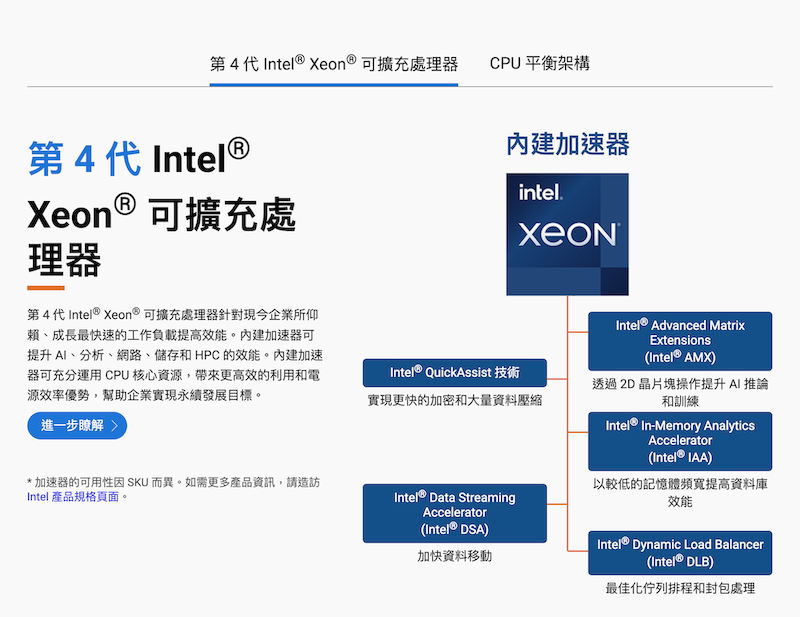Click the intro paragraph about 工作負載提高效能
This screenshot has width=800, height=617.
coord(174,354)
